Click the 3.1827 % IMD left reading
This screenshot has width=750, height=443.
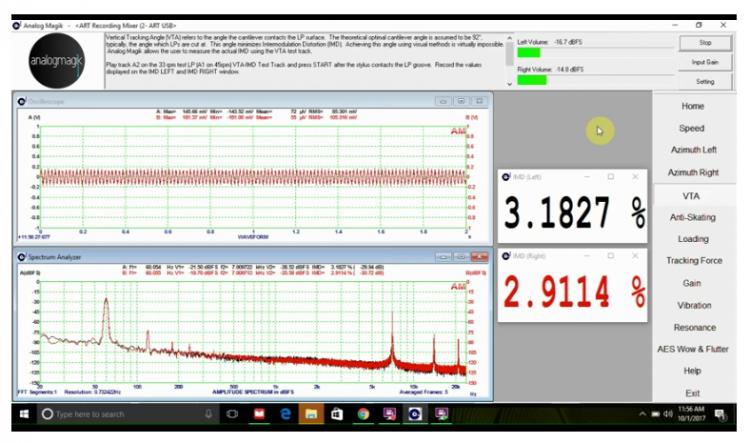[x=574, y=212]
